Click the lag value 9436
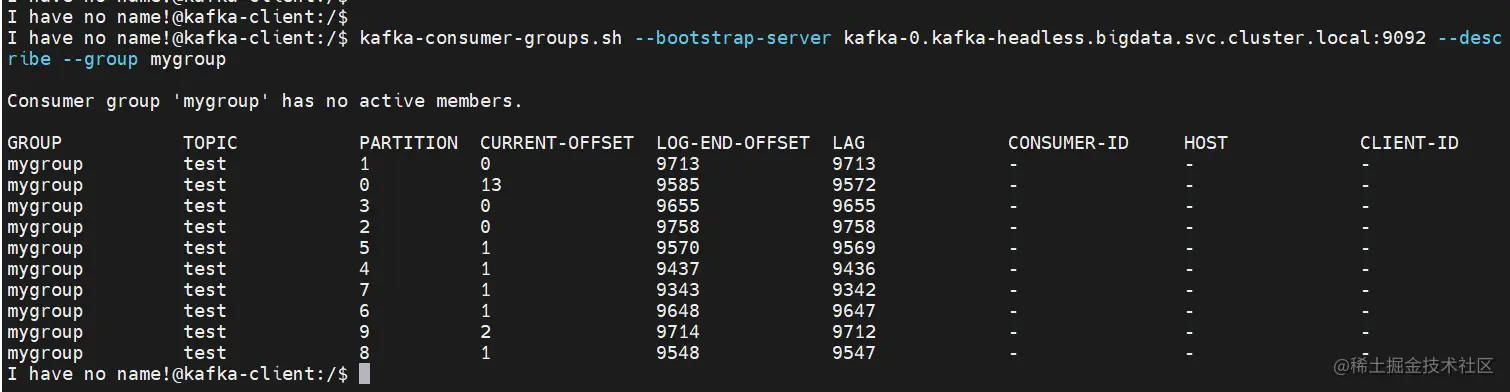 (x=854, y=269)
